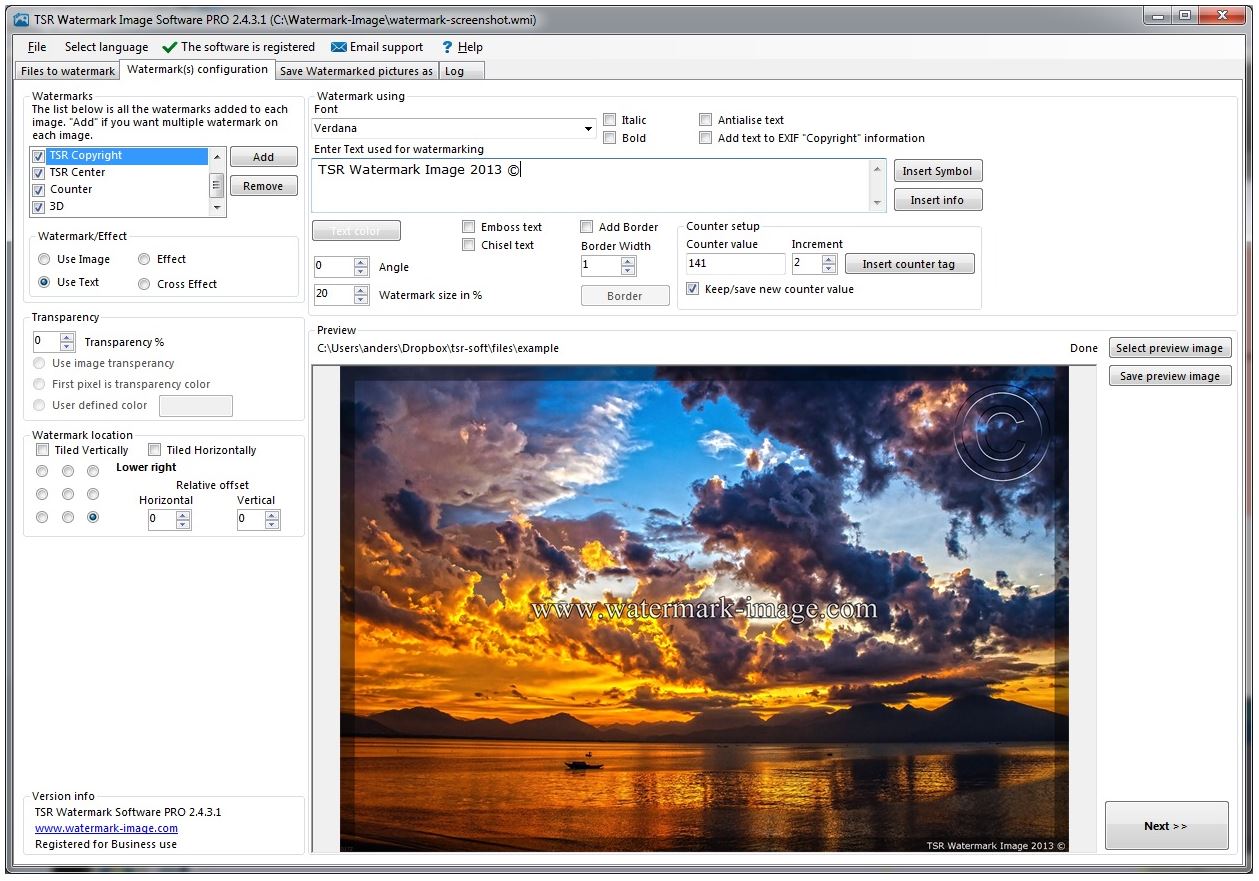Click the preview image of sunset

pos(704,608)
